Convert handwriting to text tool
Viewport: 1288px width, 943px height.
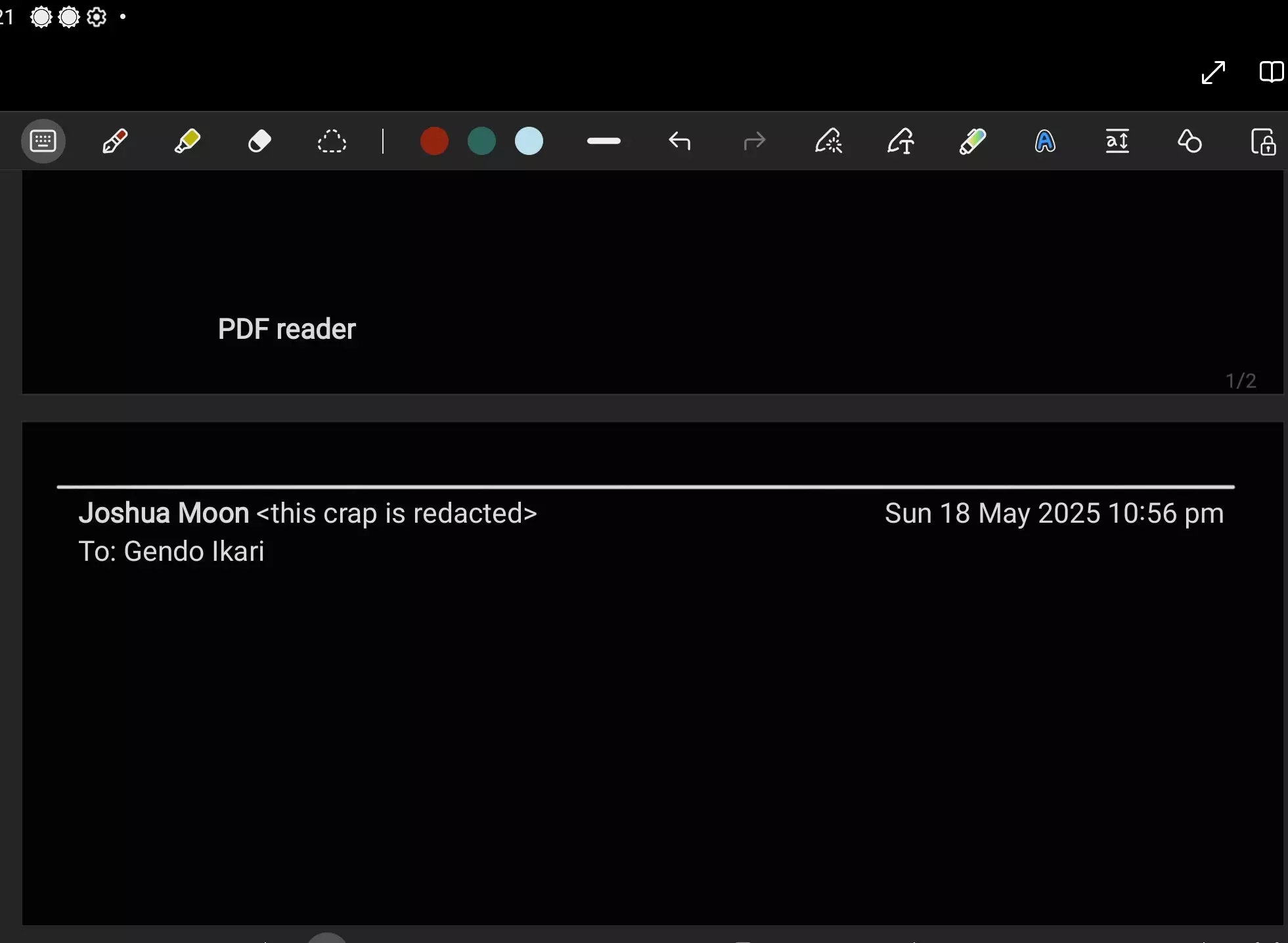(901, 141)
